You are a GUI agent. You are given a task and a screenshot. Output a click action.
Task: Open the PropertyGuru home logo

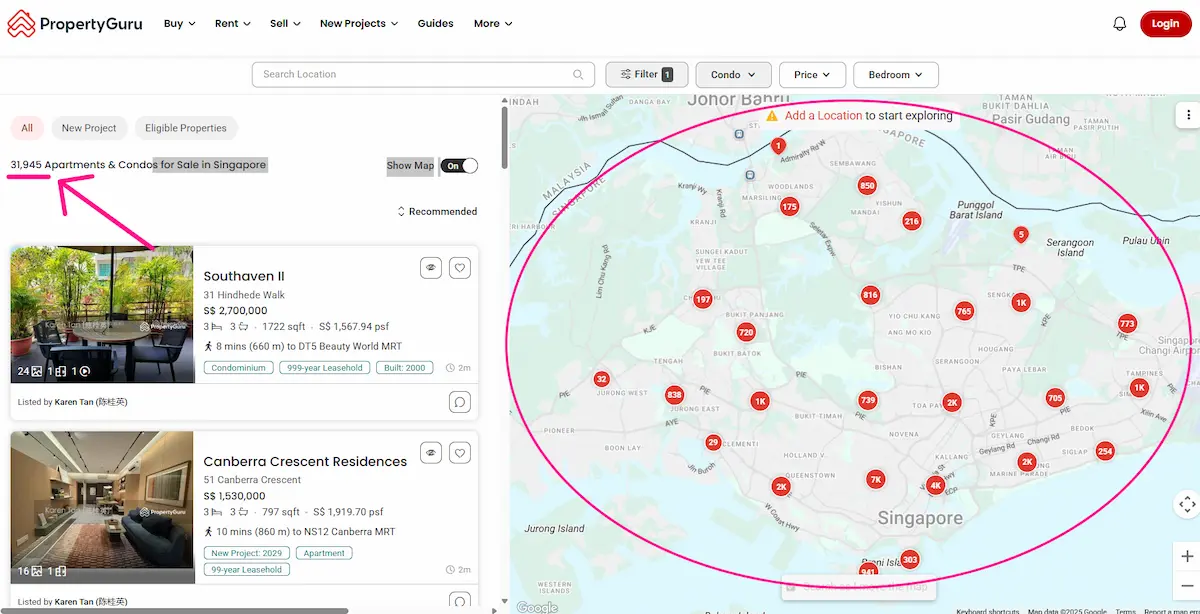pyautogui.click(x=74, y=23)
